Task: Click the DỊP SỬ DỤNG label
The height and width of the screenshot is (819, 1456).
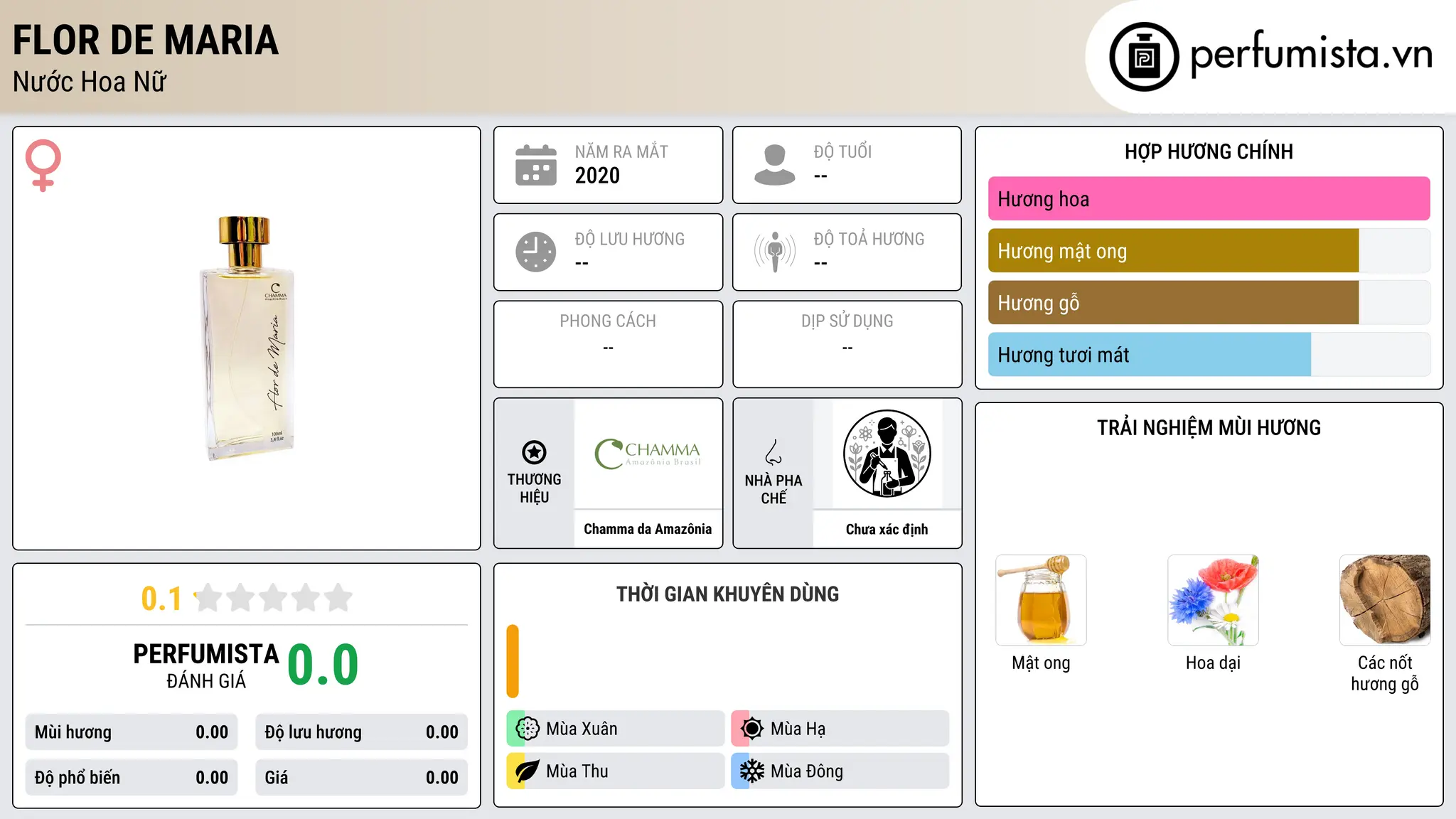Action: pyautogui.click(x=847, y=321)
